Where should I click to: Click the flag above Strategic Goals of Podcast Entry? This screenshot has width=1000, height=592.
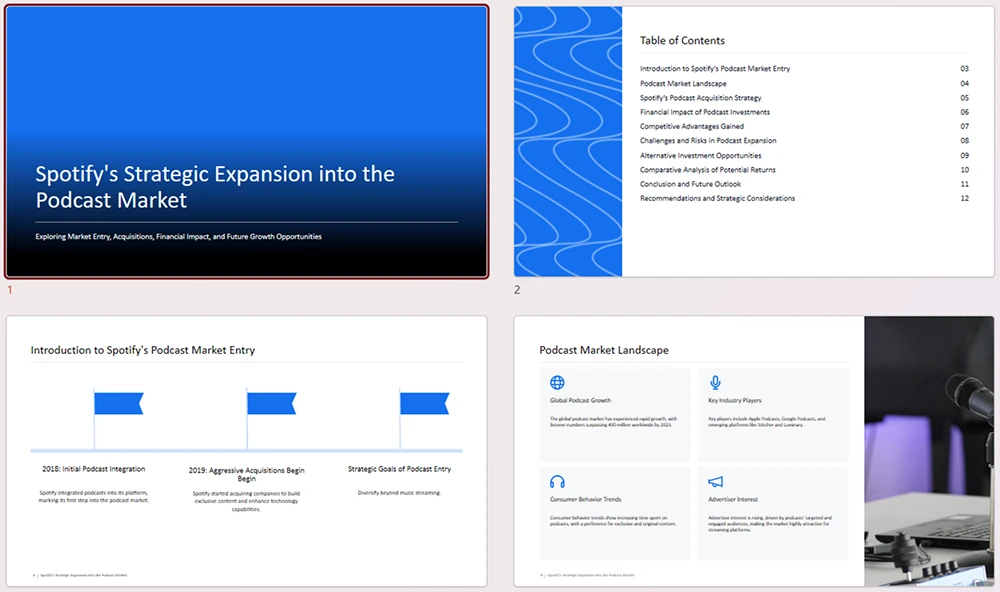425,403
